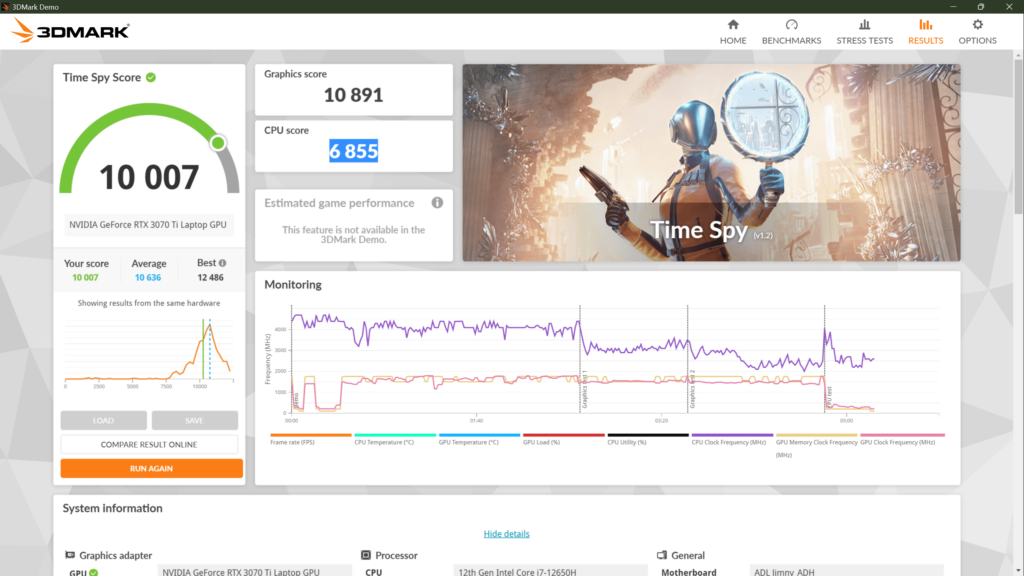Open the Benchmarks tab

click(791, 31)
